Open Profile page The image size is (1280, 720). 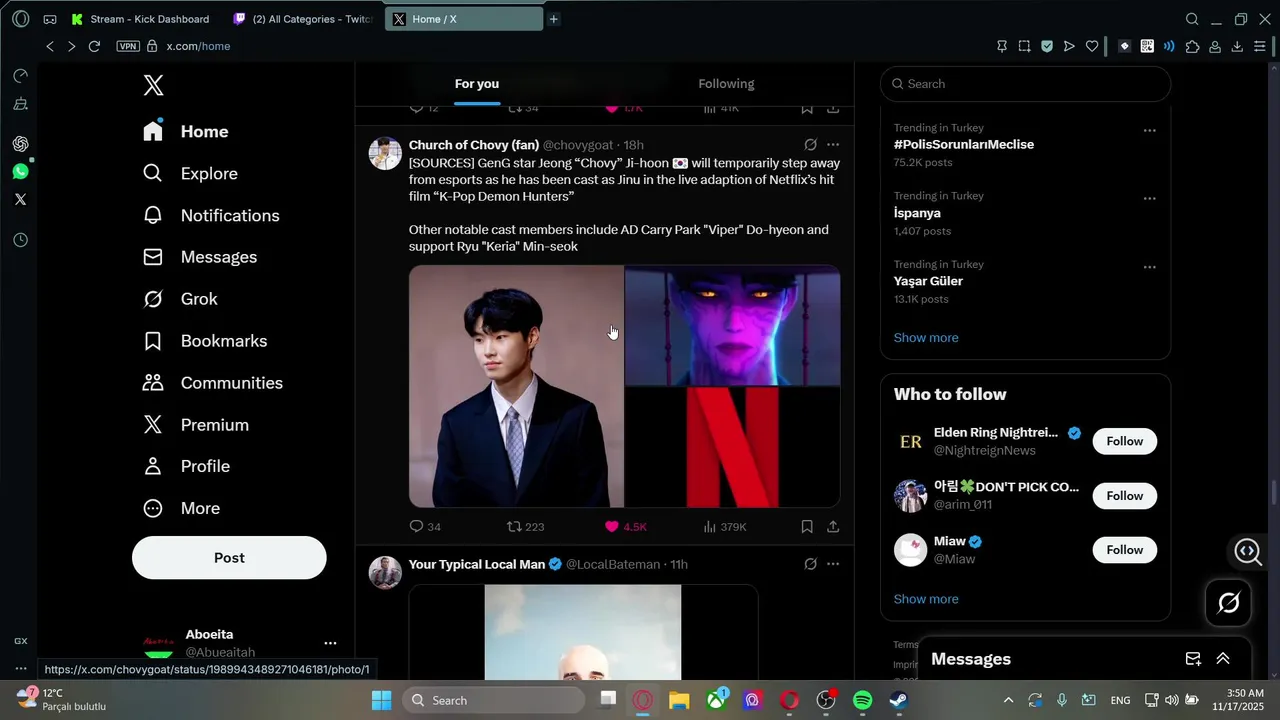tap(186, 466)
